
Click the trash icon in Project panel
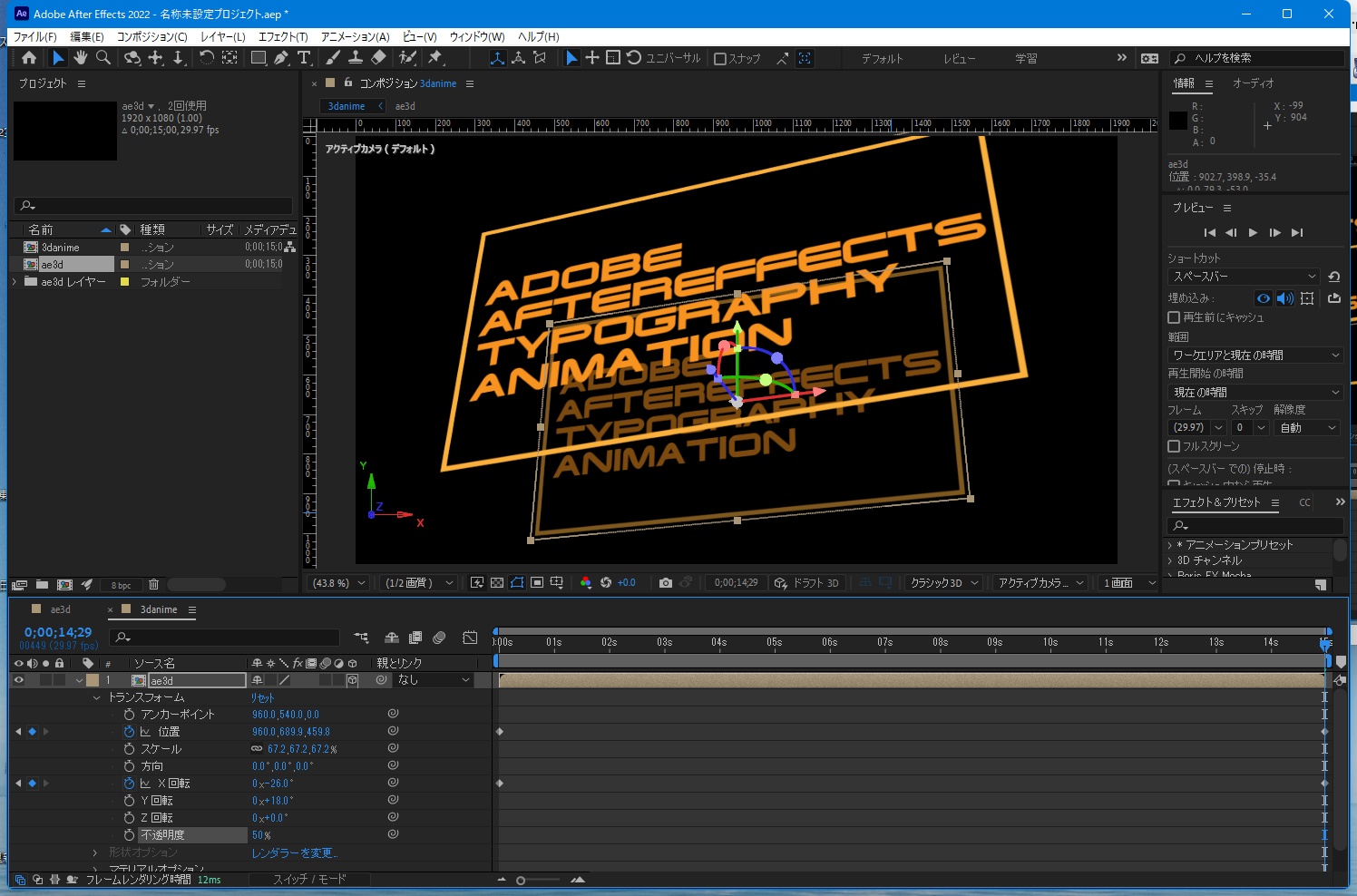point(153,585)
